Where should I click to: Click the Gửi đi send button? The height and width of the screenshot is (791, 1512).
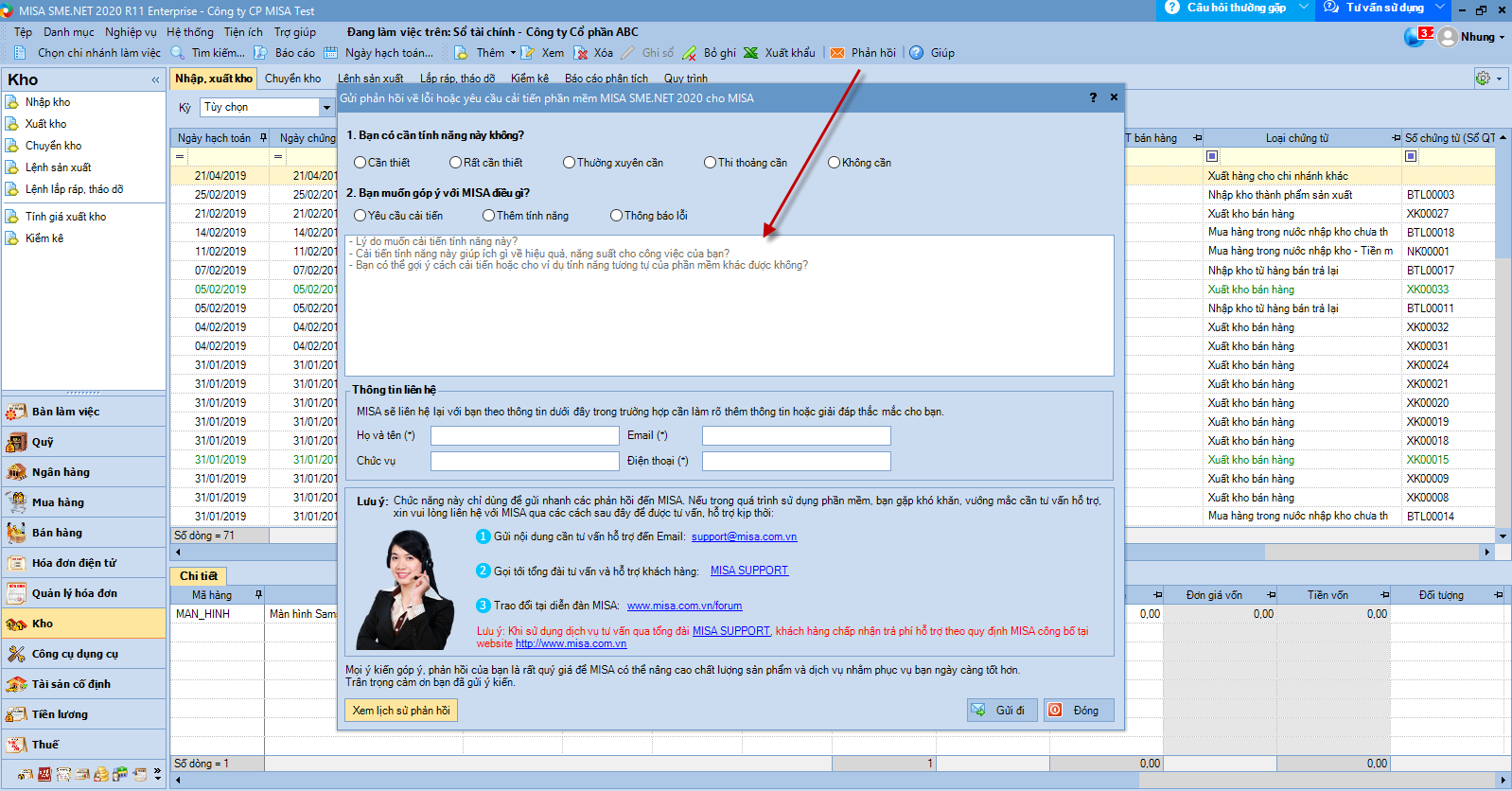click(x=1002, y=711)
